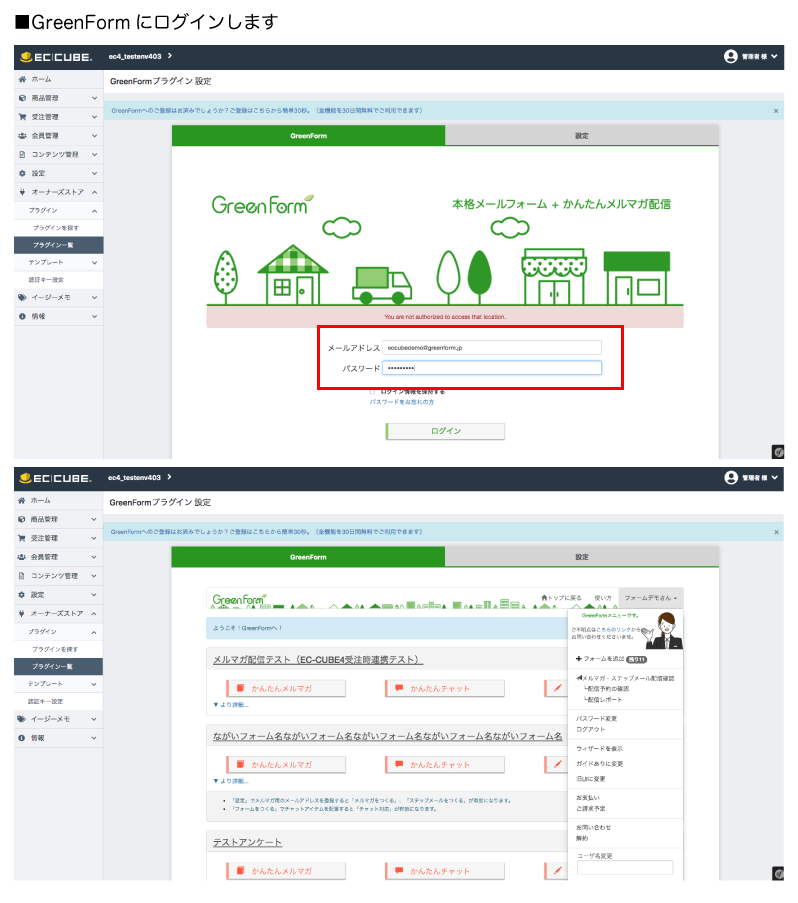
Task: Tick the ログイン情報を保持する checkbox
Action: (373, 392)
